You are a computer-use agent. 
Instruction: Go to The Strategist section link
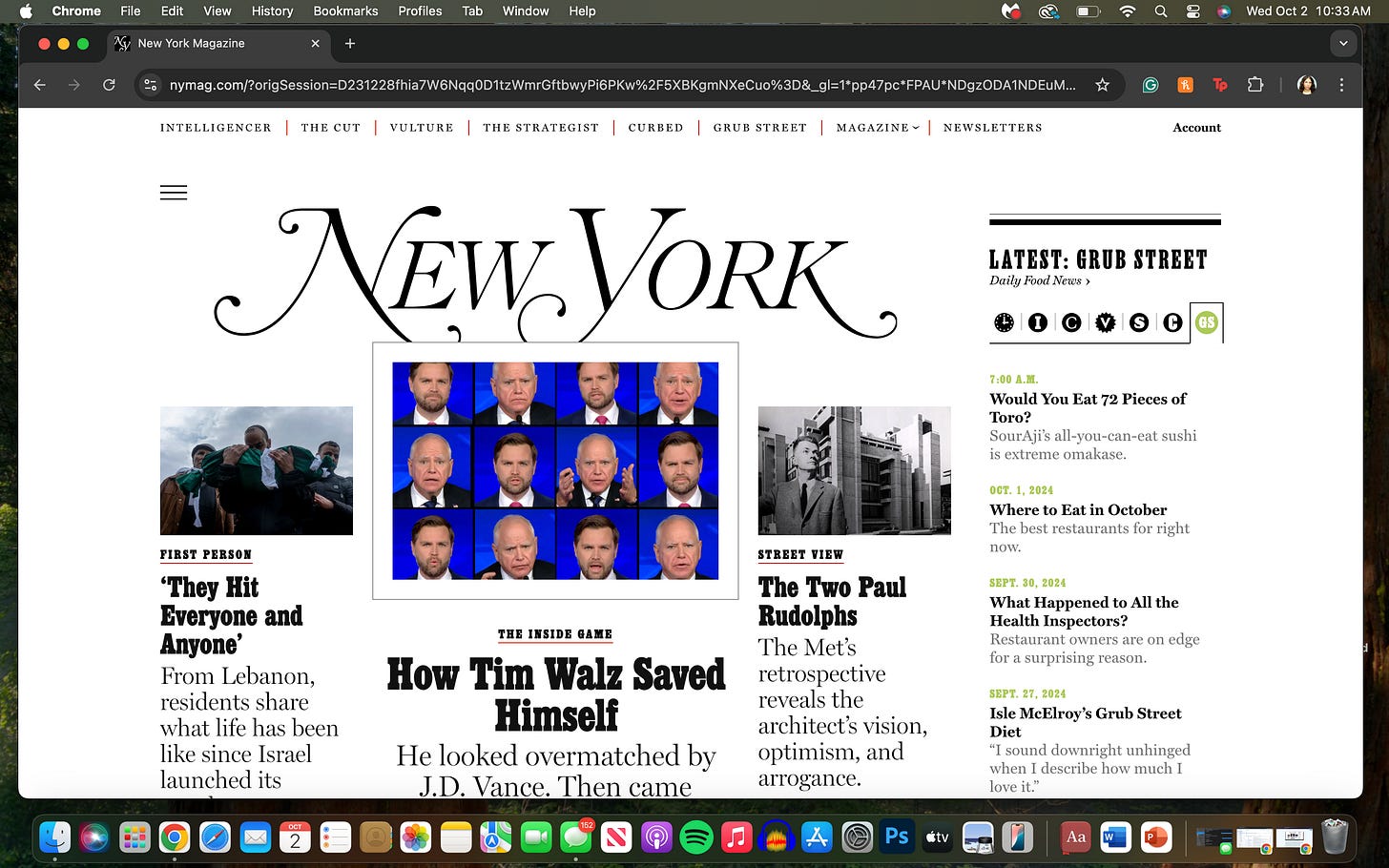coord(541,128)
